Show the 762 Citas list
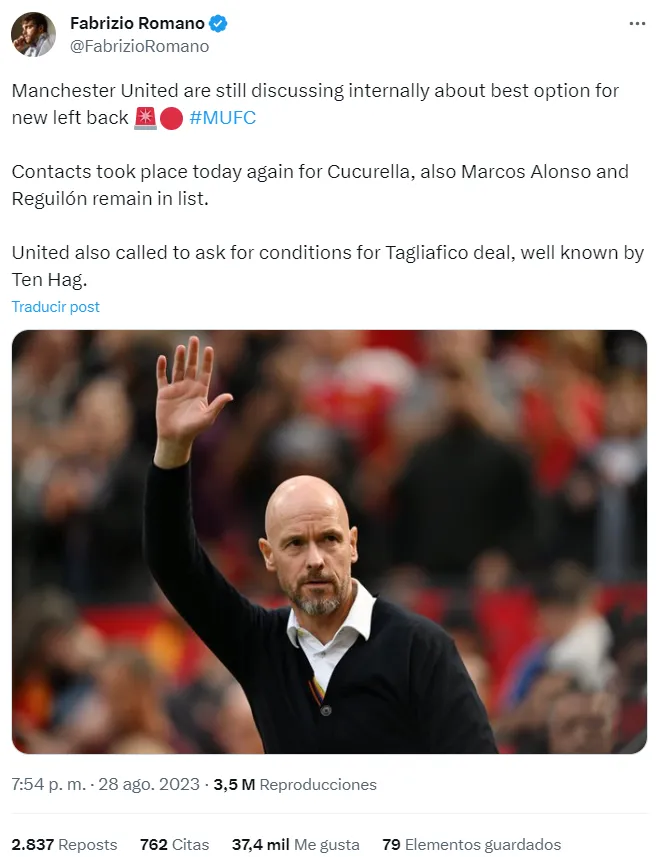 click(174, 844)
